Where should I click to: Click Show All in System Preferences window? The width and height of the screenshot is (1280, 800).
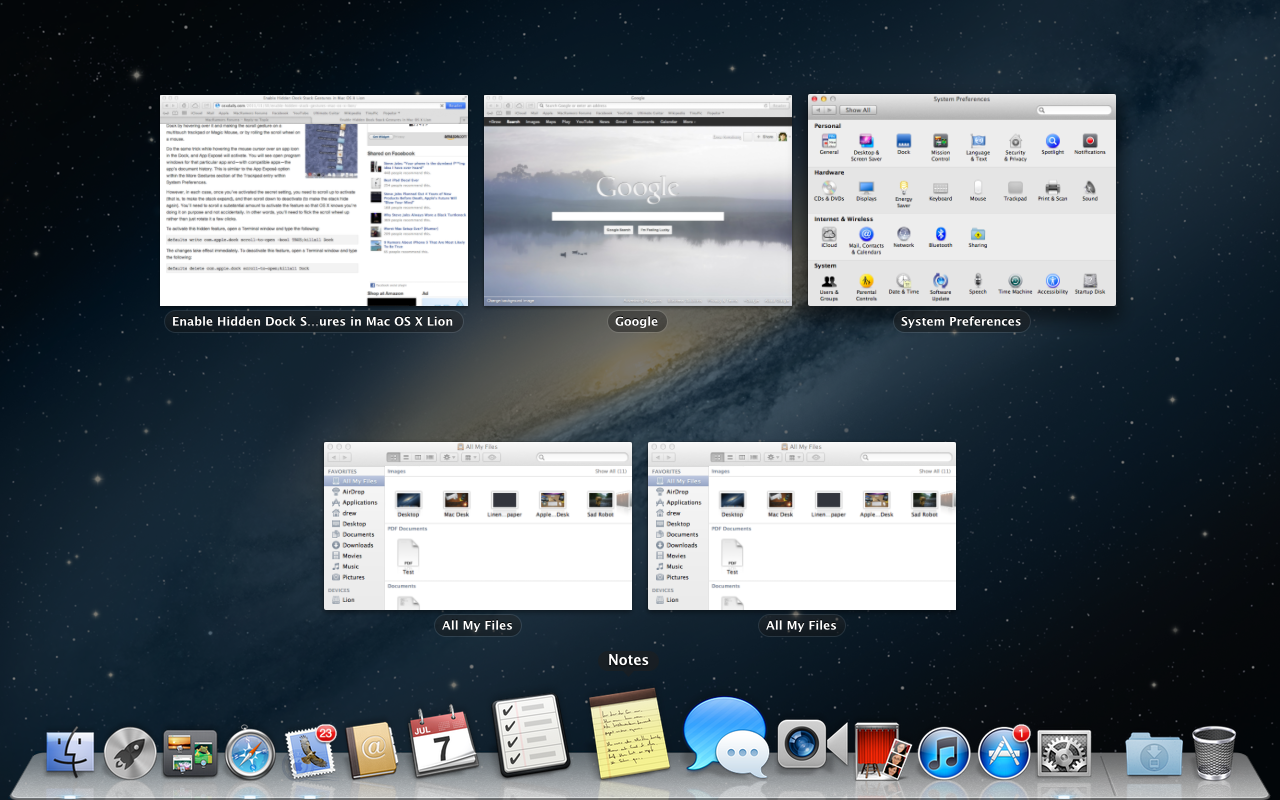click(858, 110)
